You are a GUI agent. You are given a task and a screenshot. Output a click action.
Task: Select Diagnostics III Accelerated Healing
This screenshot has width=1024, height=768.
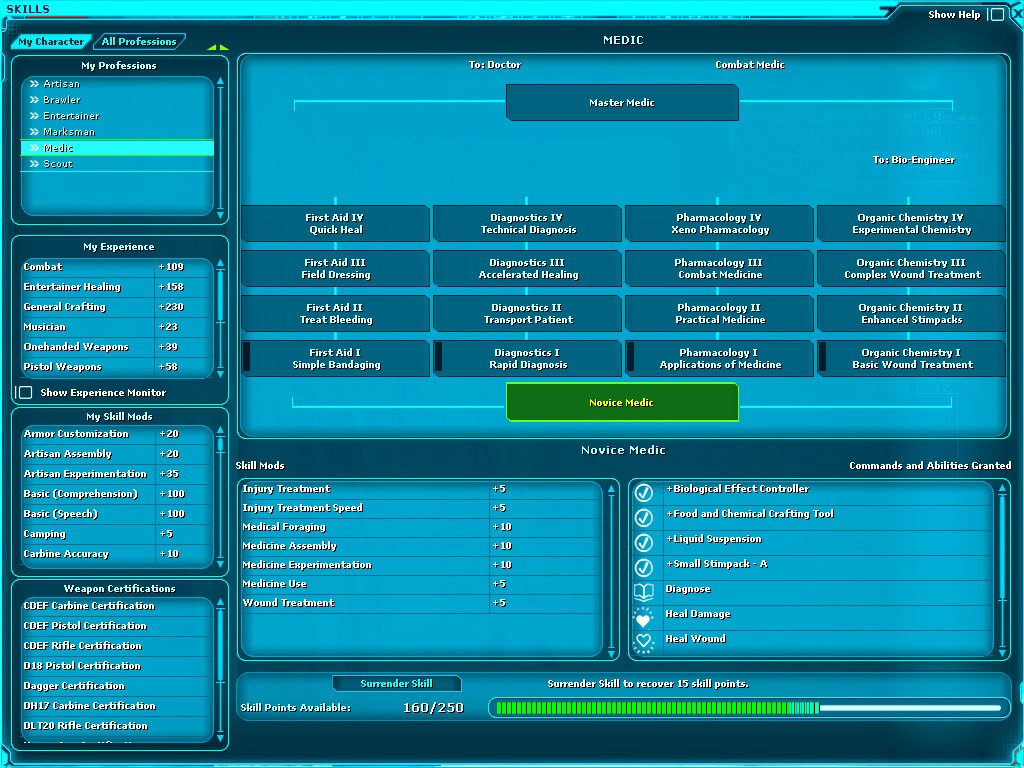tap(528, 268)
